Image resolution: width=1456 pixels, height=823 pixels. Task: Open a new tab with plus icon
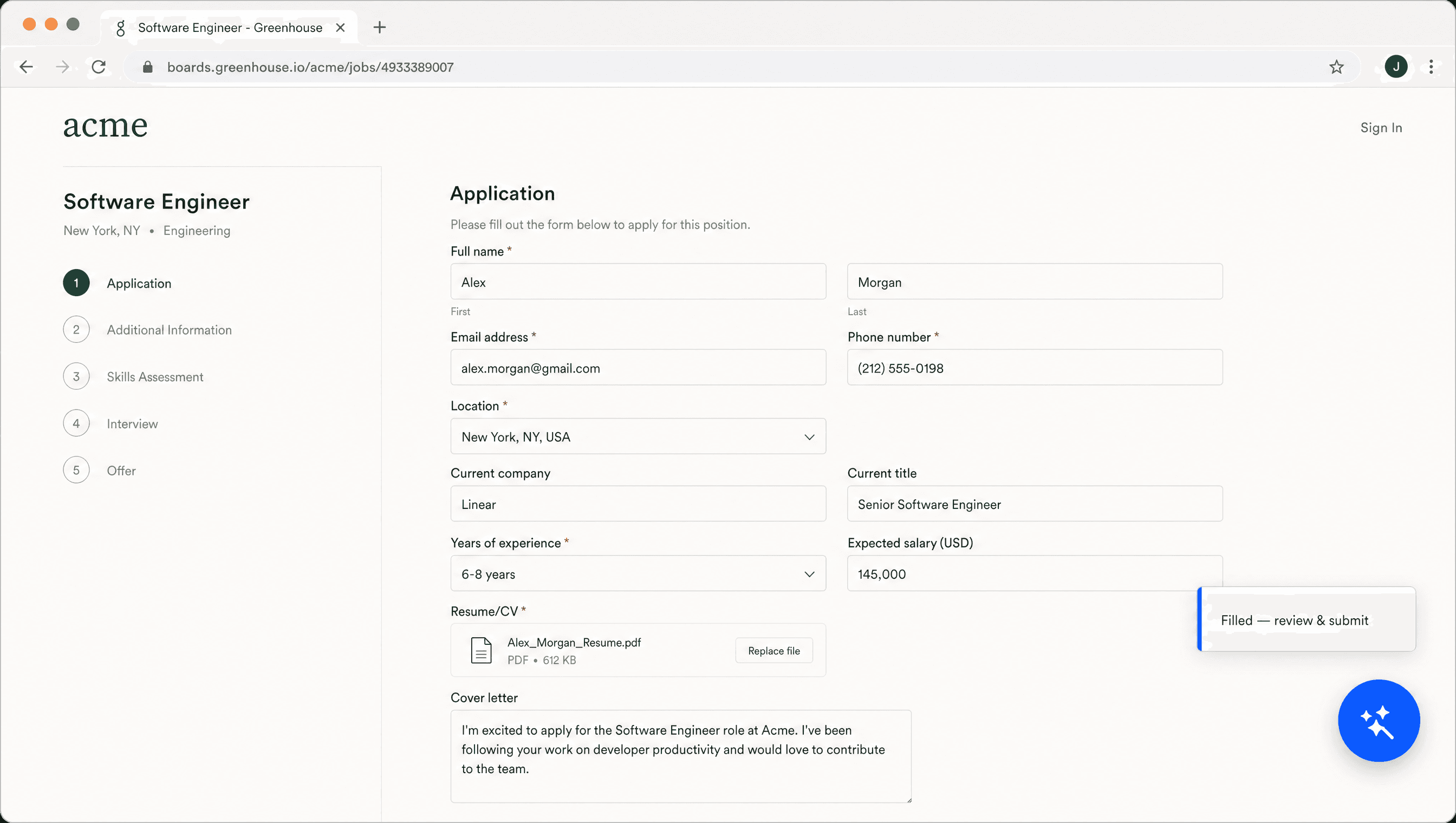tap(379, 27)
